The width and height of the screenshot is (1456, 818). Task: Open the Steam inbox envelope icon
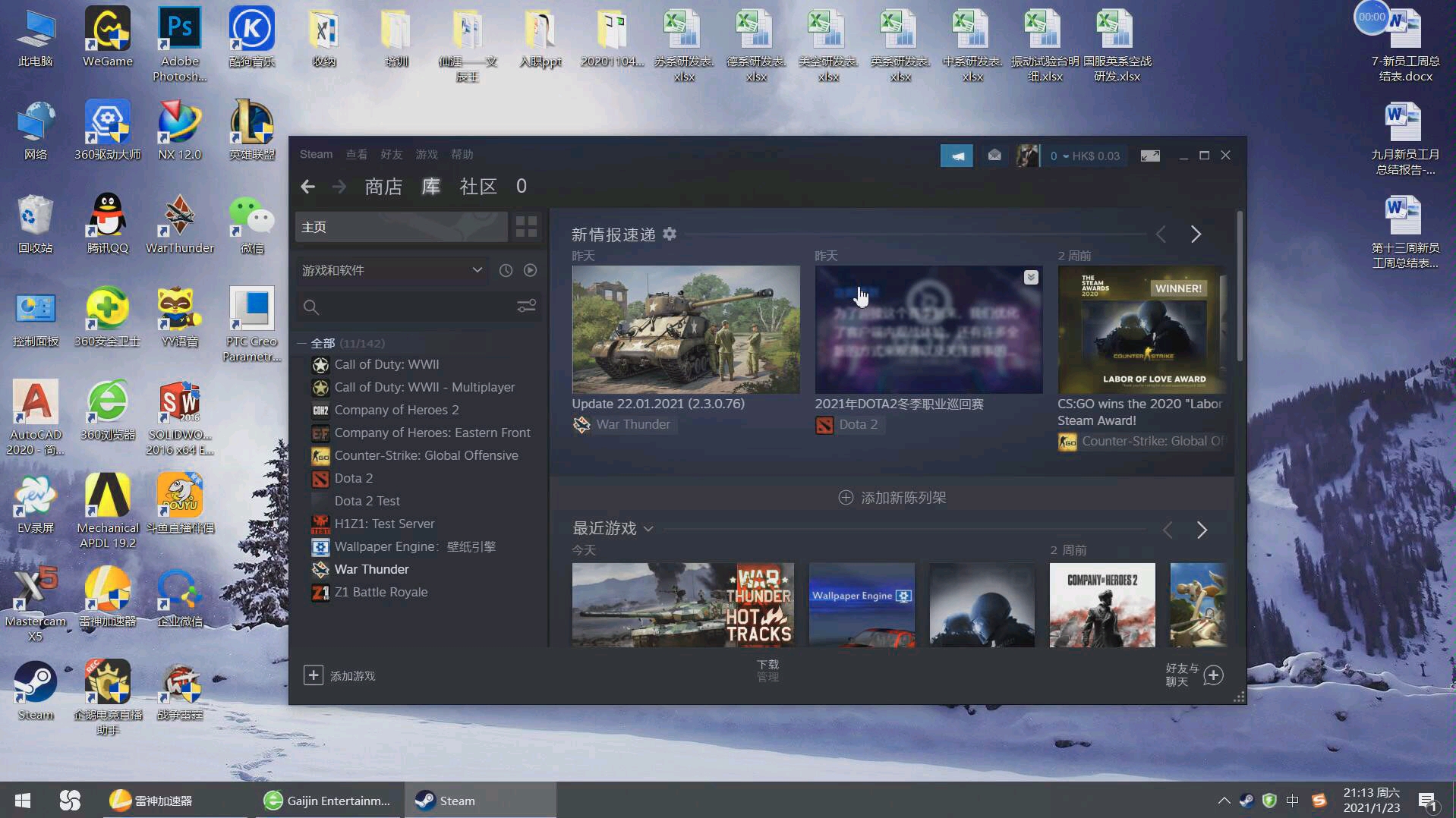pyautogui.click(x=994, y=156)
